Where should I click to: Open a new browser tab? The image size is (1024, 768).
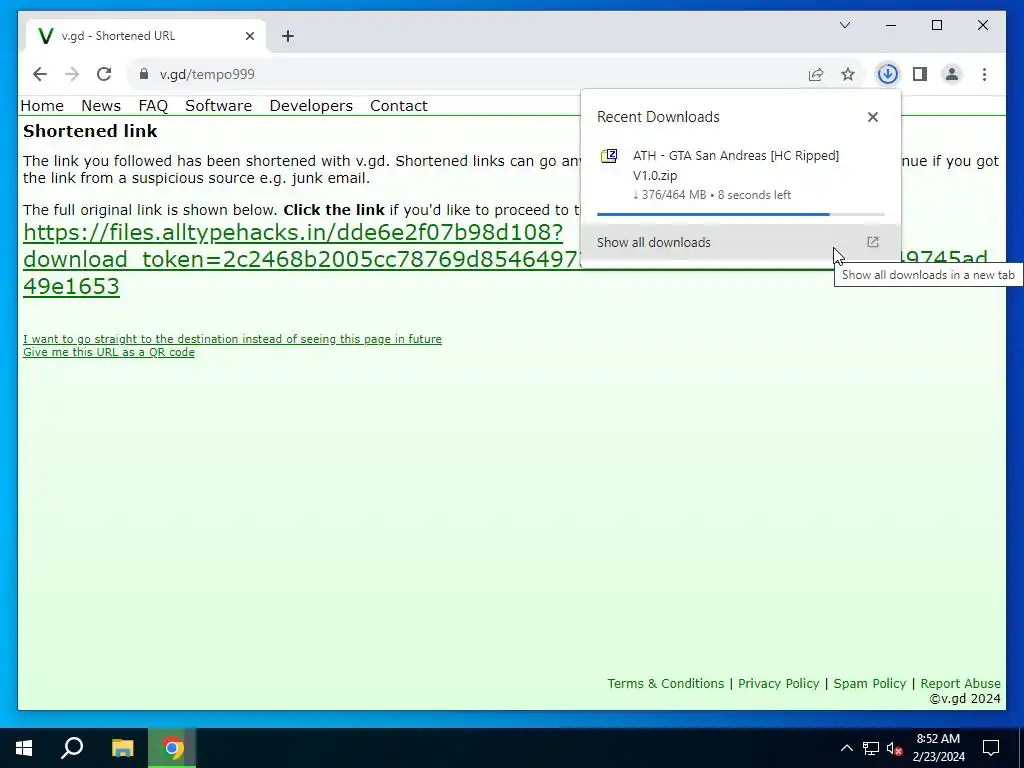tap(288, 36)
